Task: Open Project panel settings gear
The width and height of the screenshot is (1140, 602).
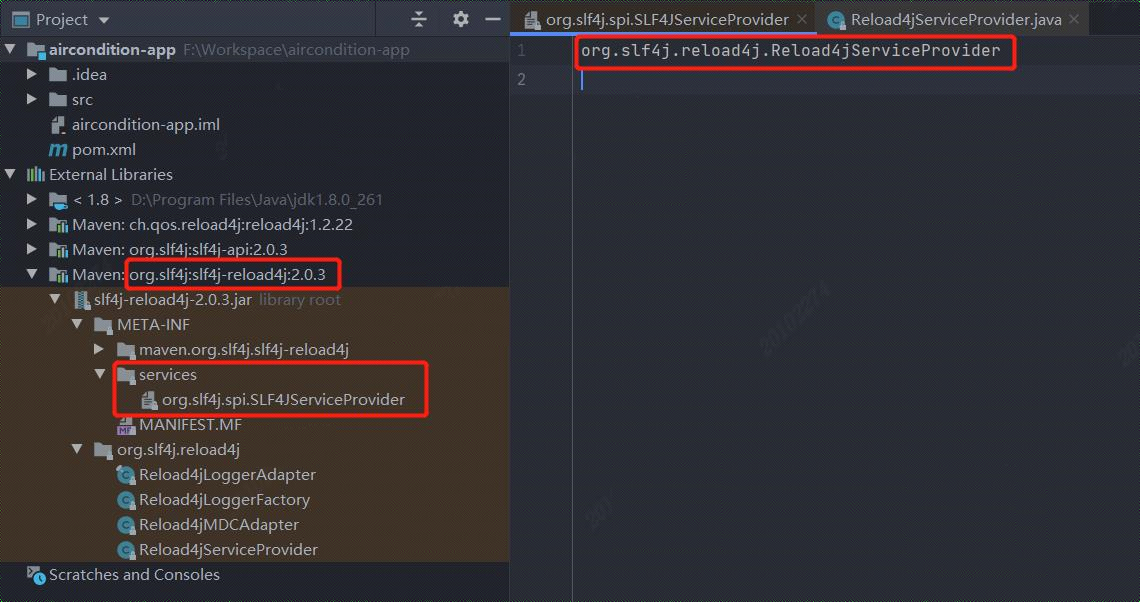Action: pos(460,20)
